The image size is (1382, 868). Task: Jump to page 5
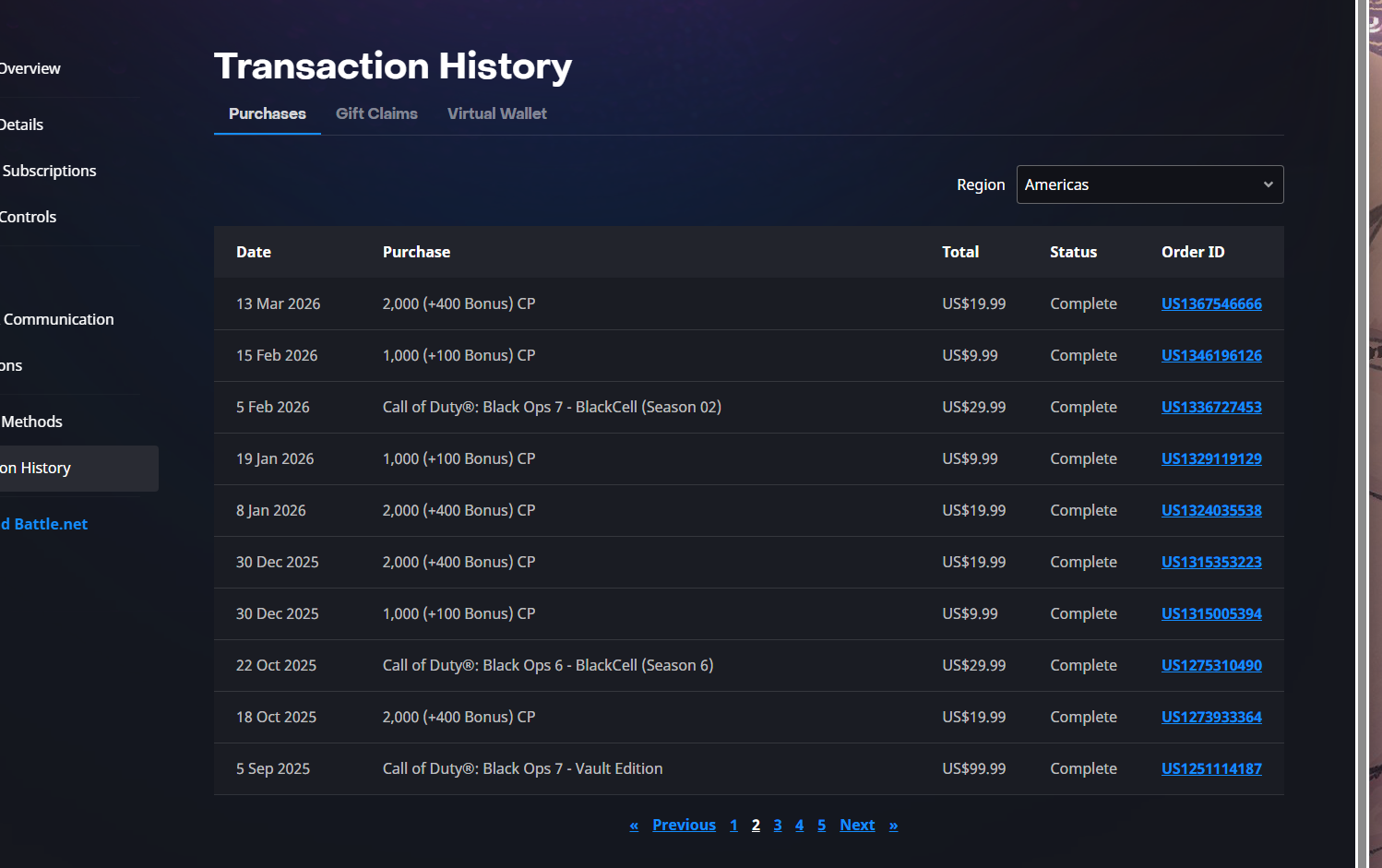pyautogui.click(x=821, y=825)
